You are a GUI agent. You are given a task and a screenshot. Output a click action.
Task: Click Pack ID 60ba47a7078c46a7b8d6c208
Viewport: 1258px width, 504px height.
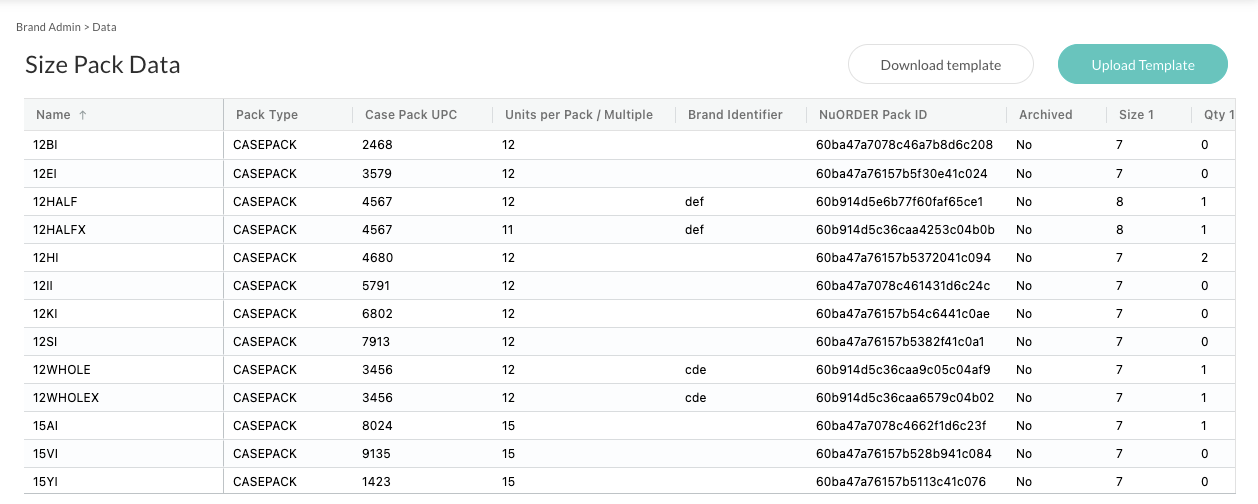pyautogui.click(x=904, y=145)
